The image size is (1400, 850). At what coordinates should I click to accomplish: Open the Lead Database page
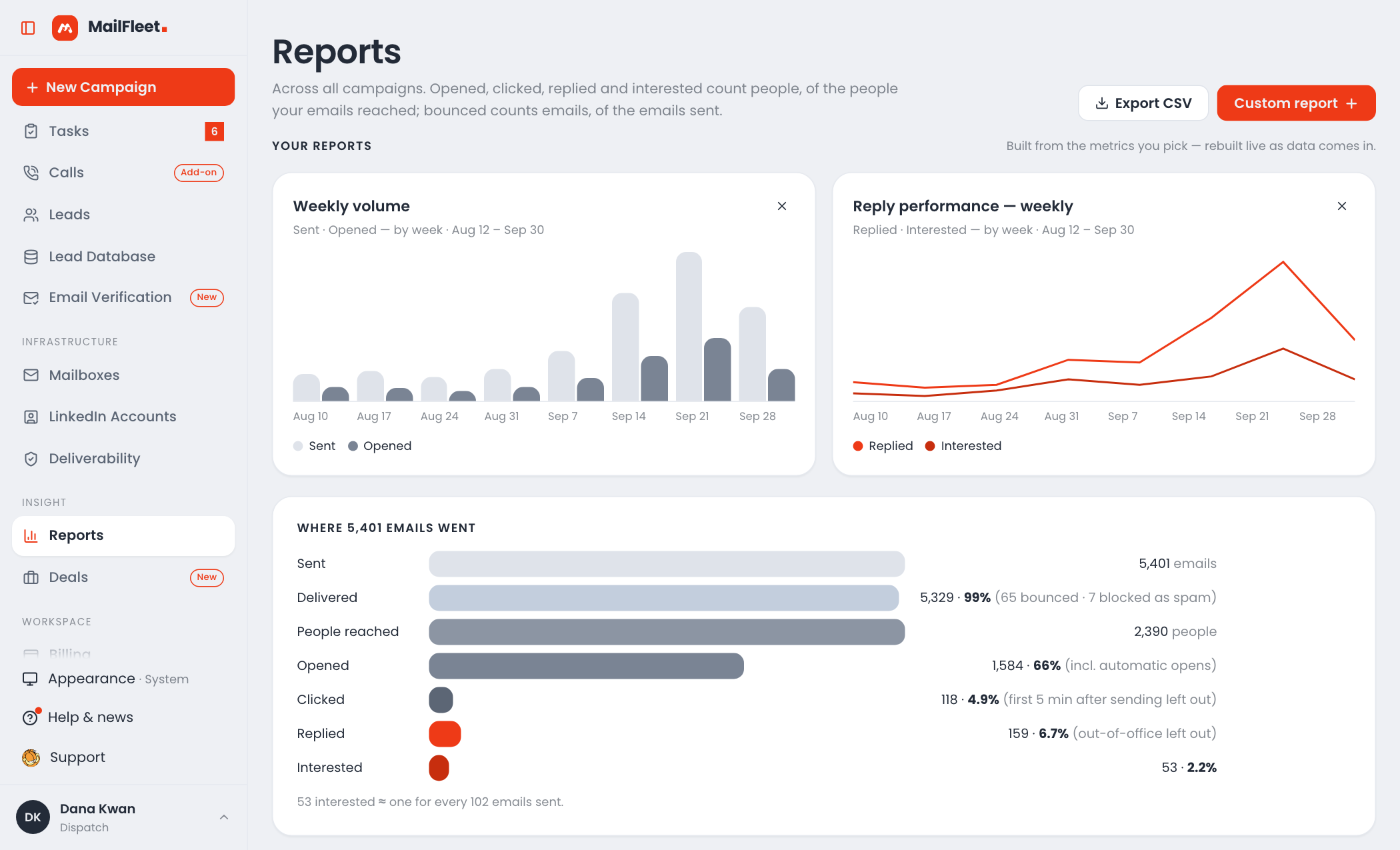[x=123, y=257]
